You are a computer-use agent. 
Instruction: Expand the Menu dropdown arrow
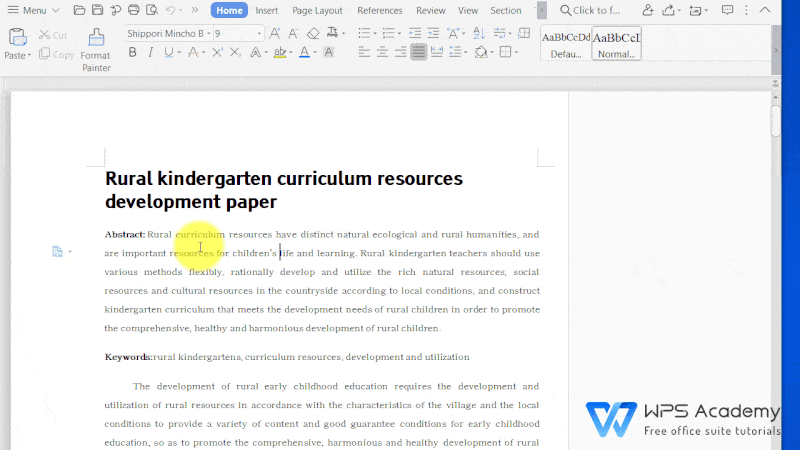point(54,10)
